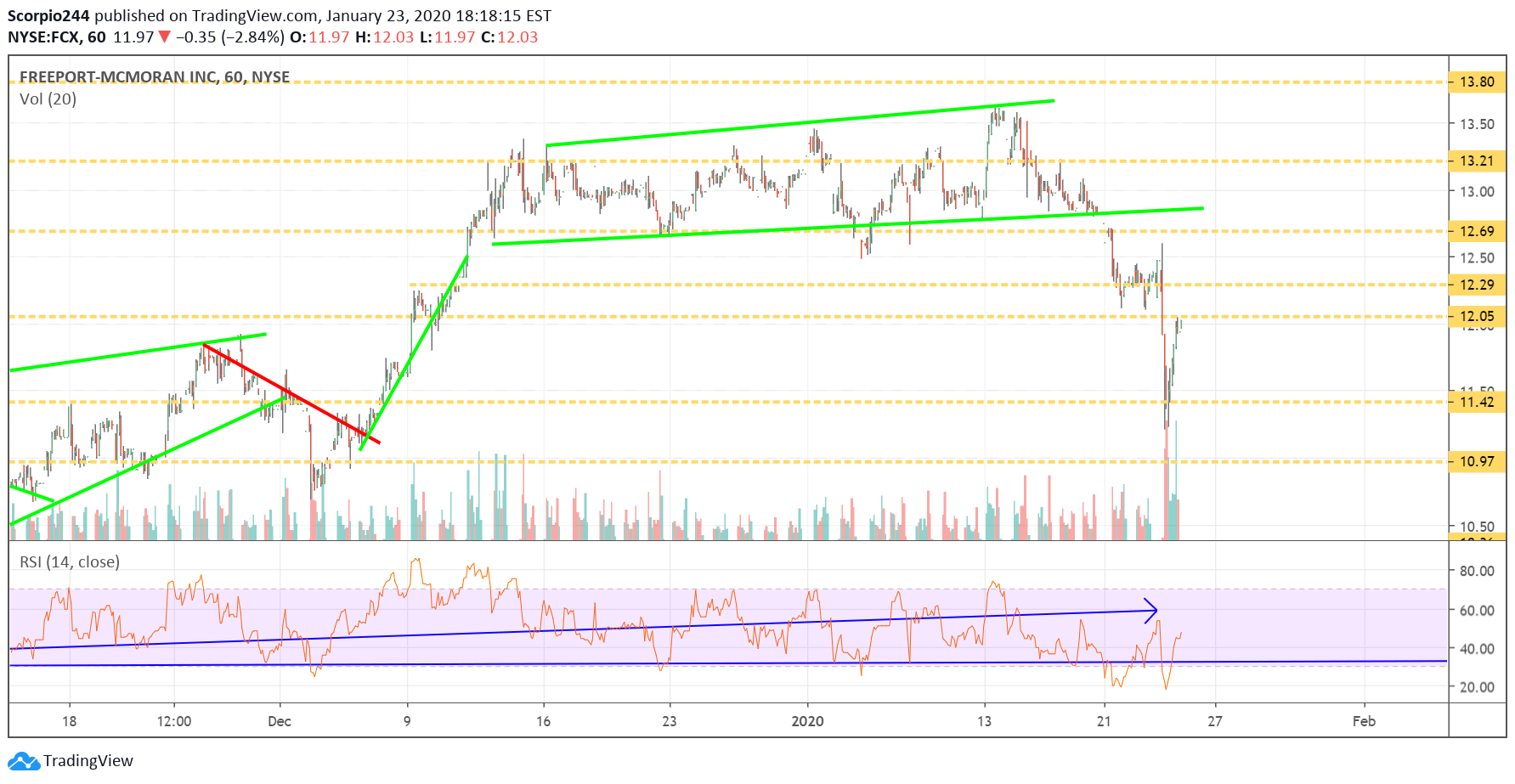Image resolution: width=1515 pixels, height=784 pixels.
Task: Click the 10.50 price axis value
Action: pos(1477,527)
